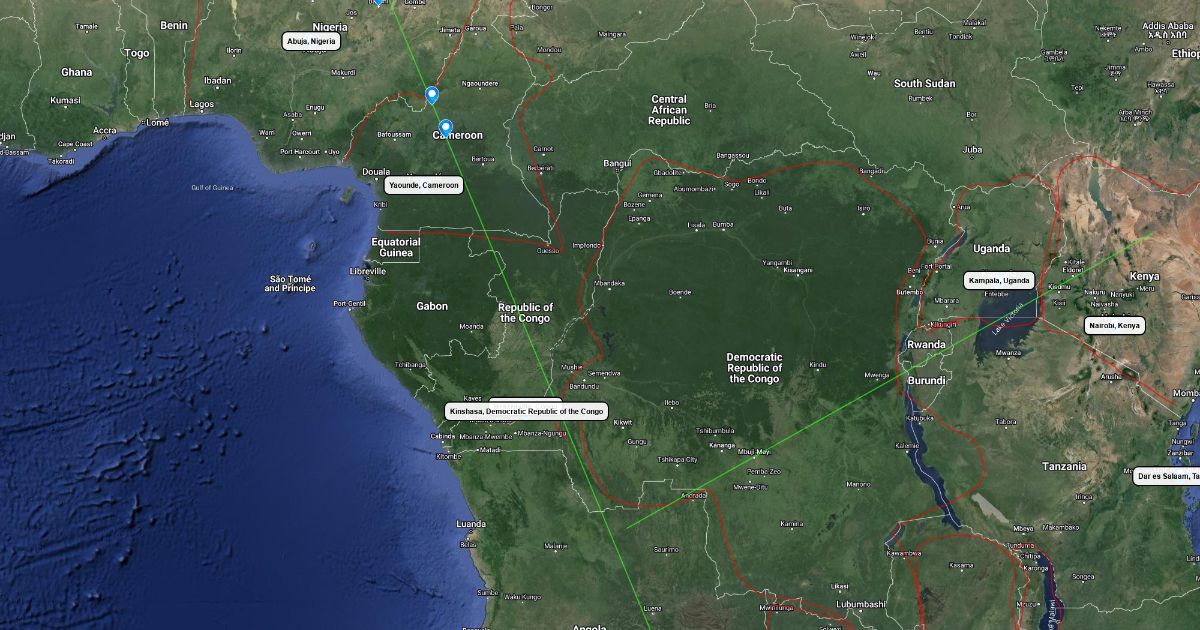Image resolution: width=1200 pixels, height=630 pixels.
Task: Click the Tanzania country name
Action: [x=1063, y=466]
